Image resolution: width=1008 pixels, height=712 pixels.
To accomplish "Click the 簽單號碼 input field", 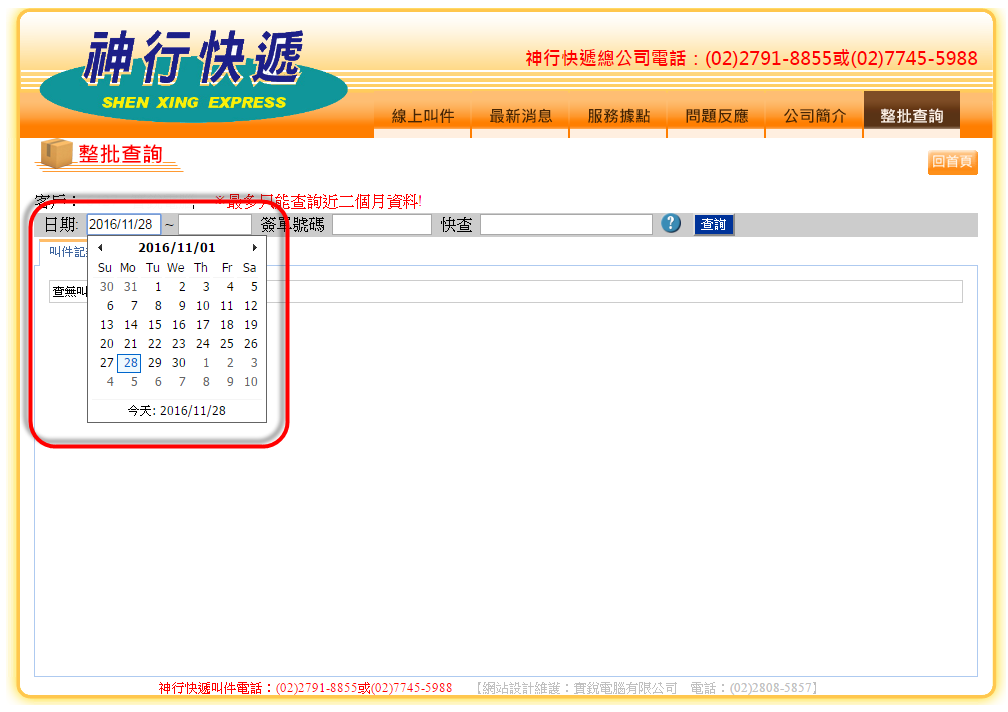I will coord(381,225).
